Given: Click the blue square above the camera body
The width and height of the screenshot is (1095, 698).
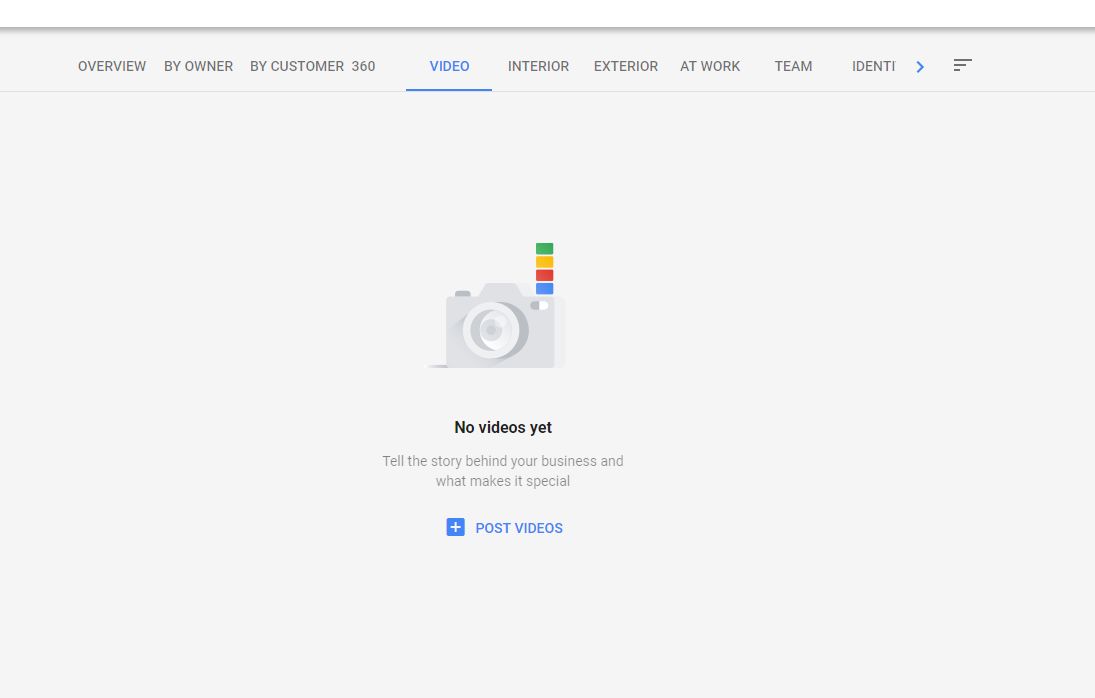Looking at the screenshot, I should click(544, 288).
